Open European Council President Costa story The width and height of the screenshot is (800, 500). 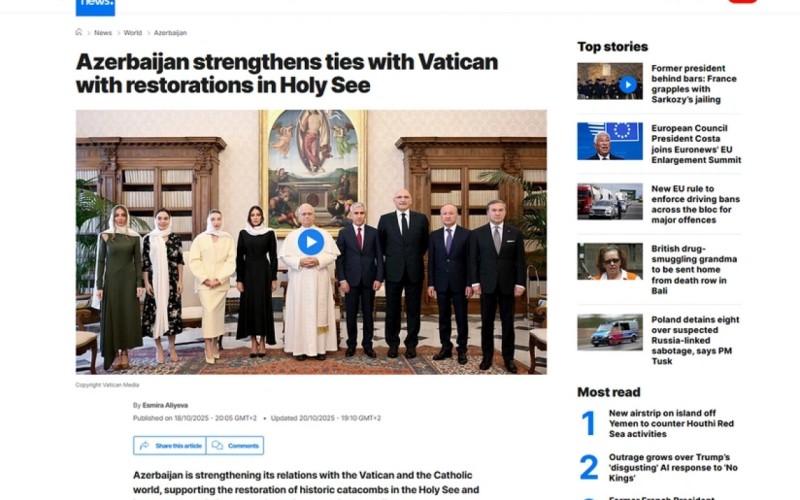696,144
